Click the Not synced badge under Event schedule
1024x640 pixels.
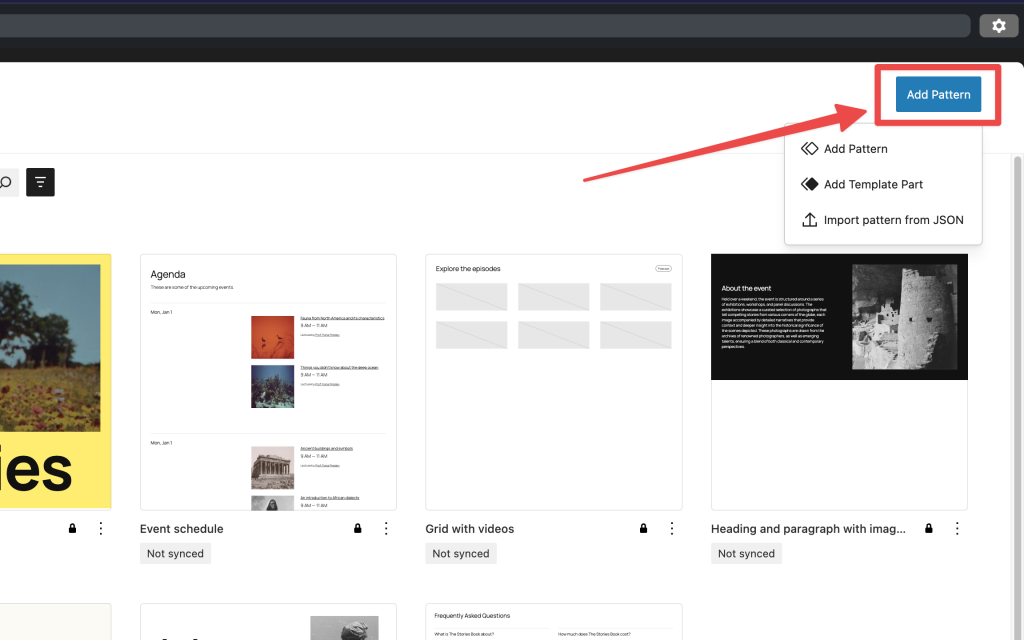click(x=175, y=553)
